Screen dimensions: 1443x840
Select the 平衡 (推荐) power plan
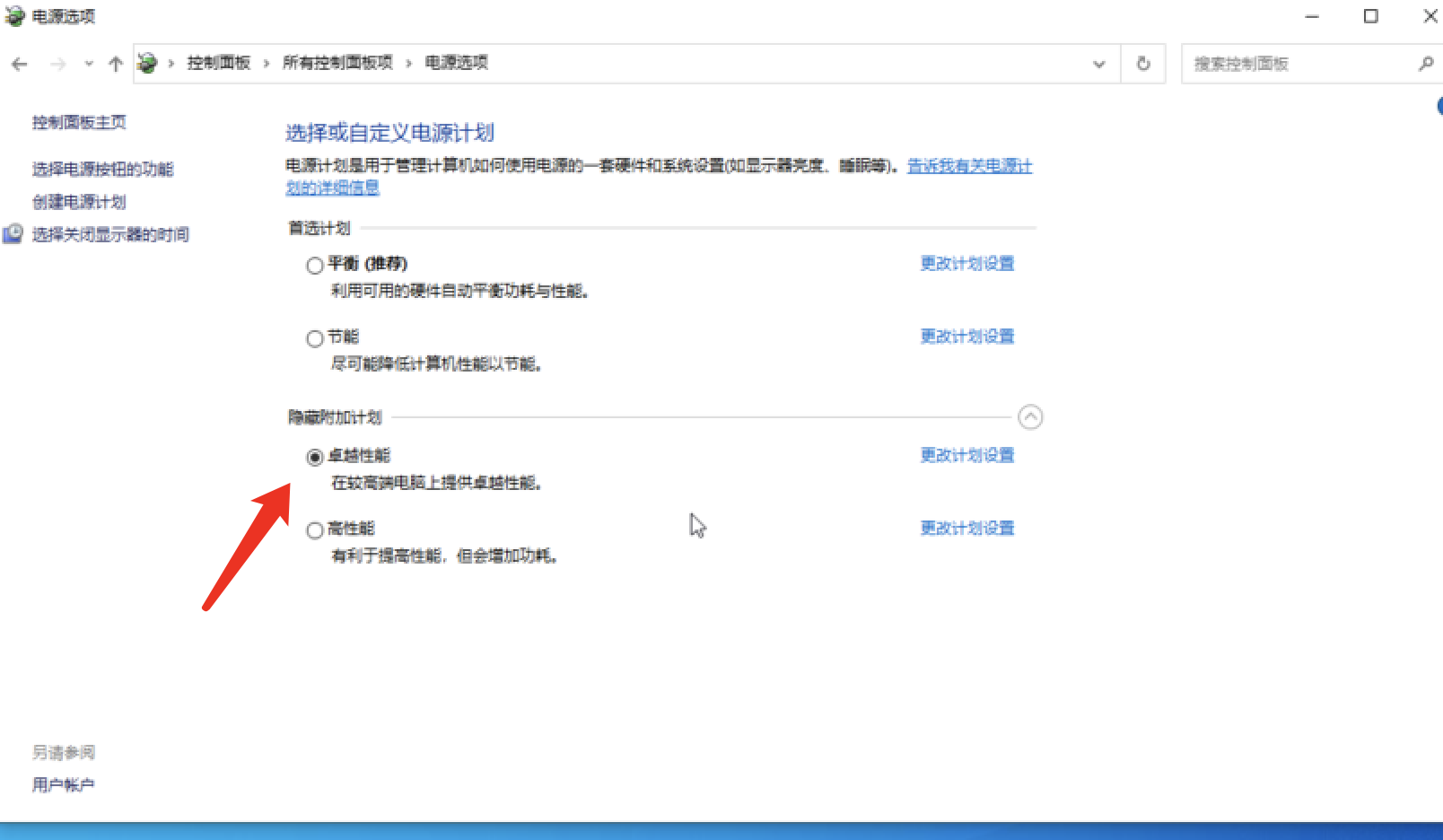[x=315, y=266]
